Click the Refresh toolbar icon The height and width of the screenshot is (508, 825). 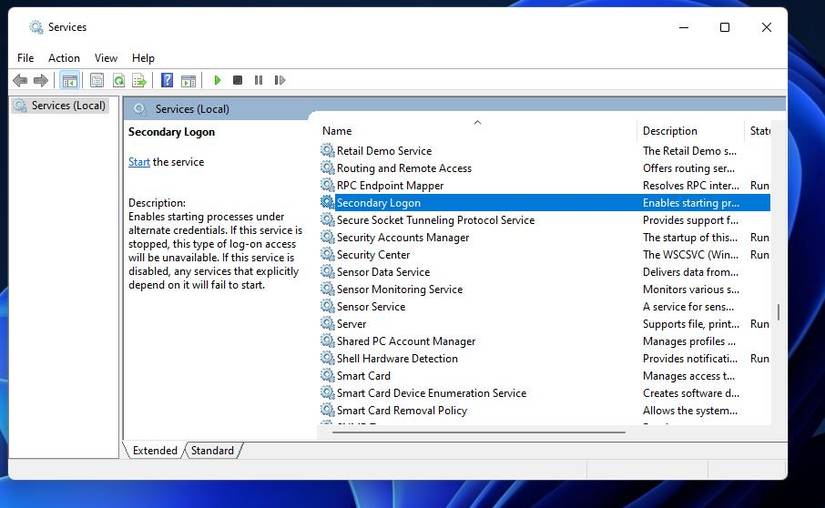(x=118, y=80)
